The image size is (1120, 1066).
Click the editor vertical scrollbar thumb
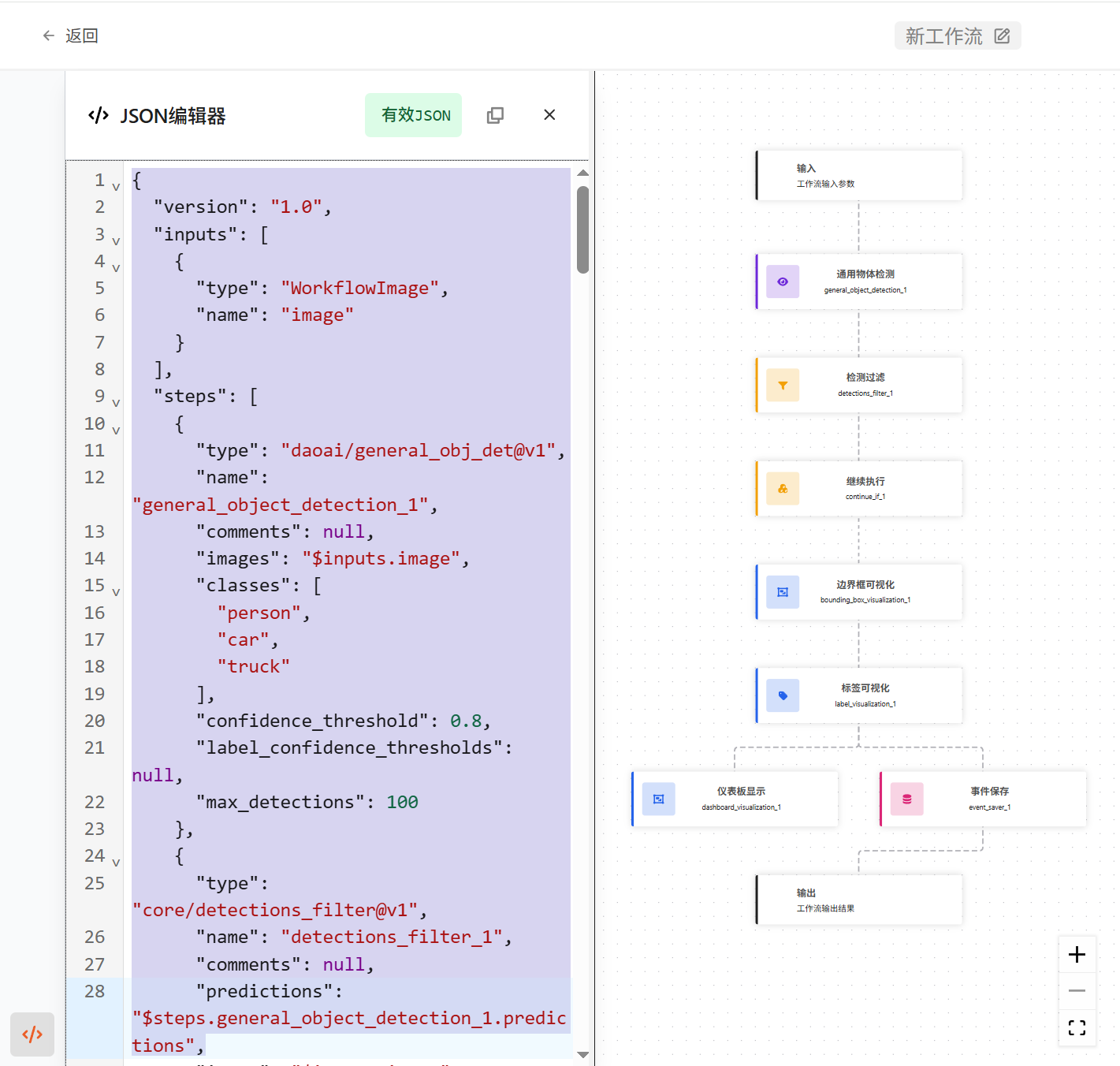click(x=582, y=229)
